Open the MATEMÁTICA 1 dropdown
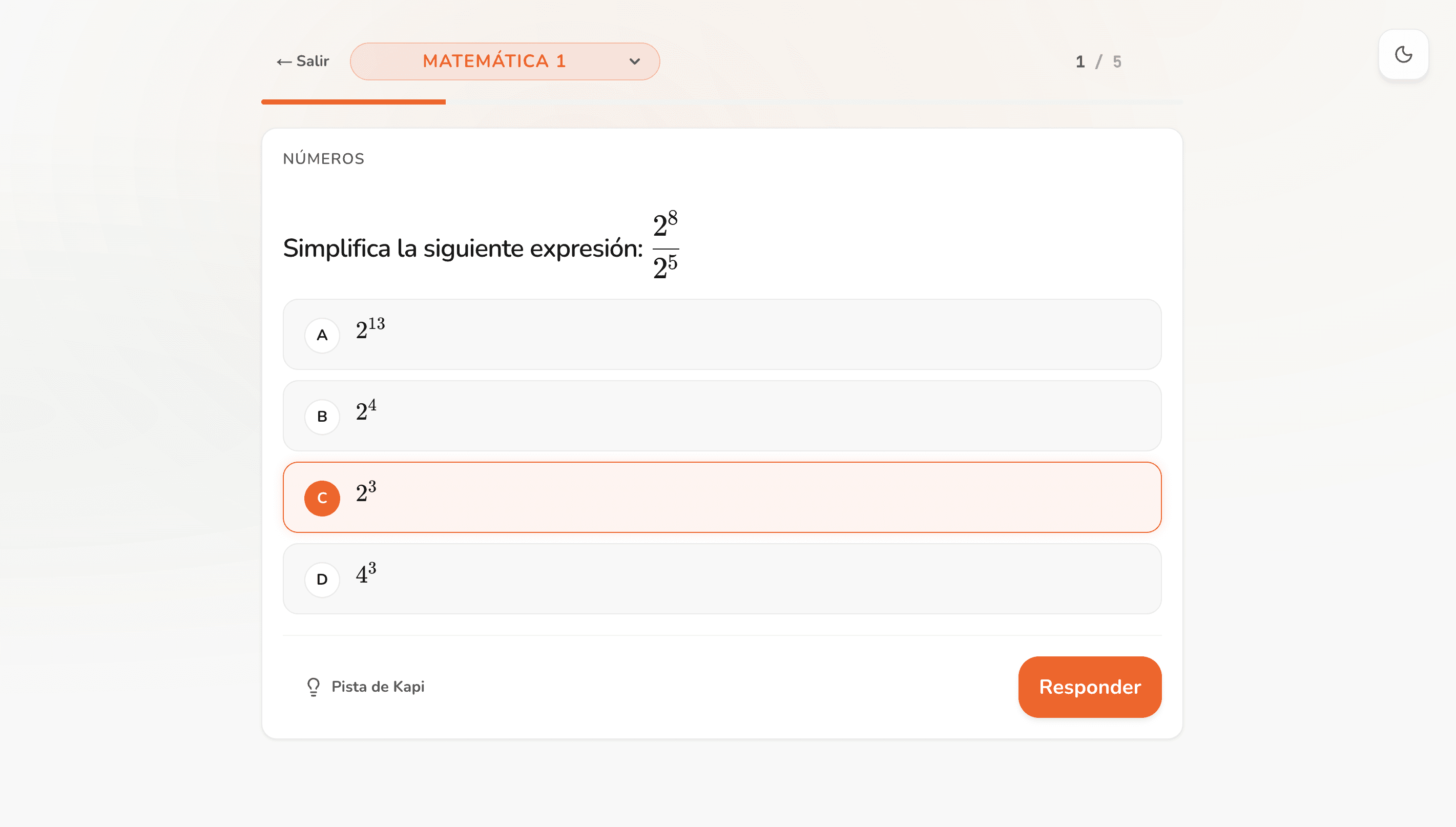1456x827 pixels. 505,61
